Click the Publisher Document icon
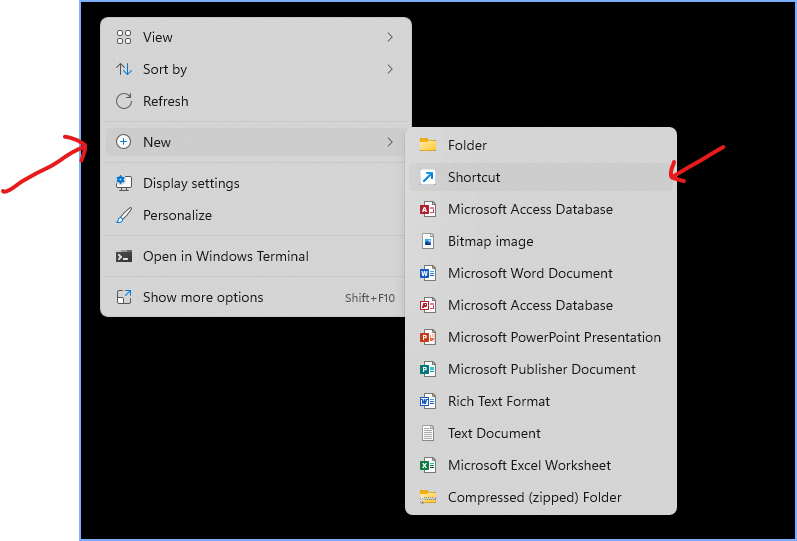 pos(428,369)
